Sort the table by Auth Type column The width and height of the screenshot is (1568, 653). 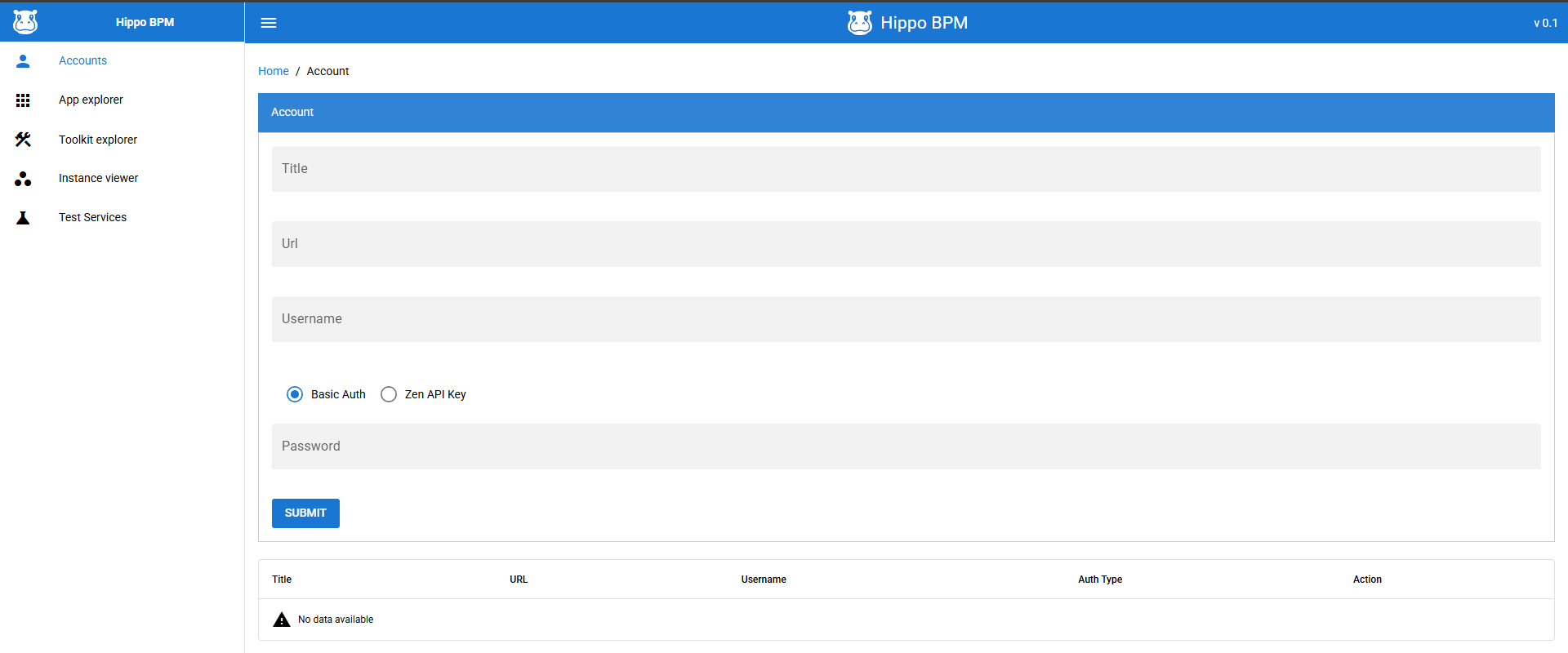(x=1100, y=580)
